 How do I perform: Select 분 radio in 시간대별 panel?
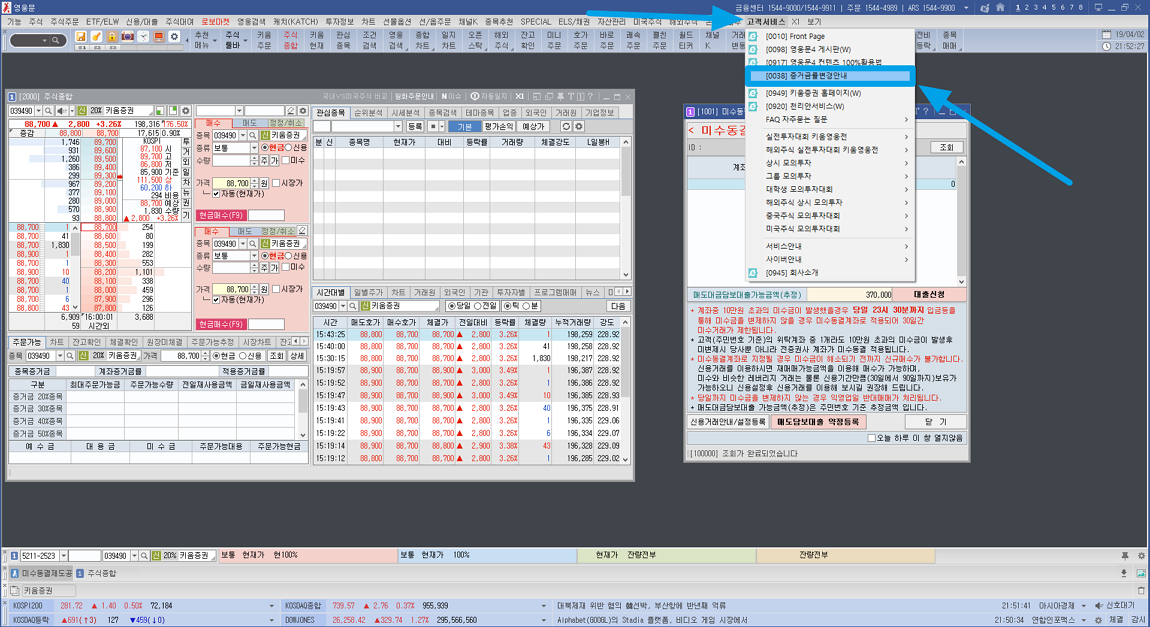click(525, 306)
